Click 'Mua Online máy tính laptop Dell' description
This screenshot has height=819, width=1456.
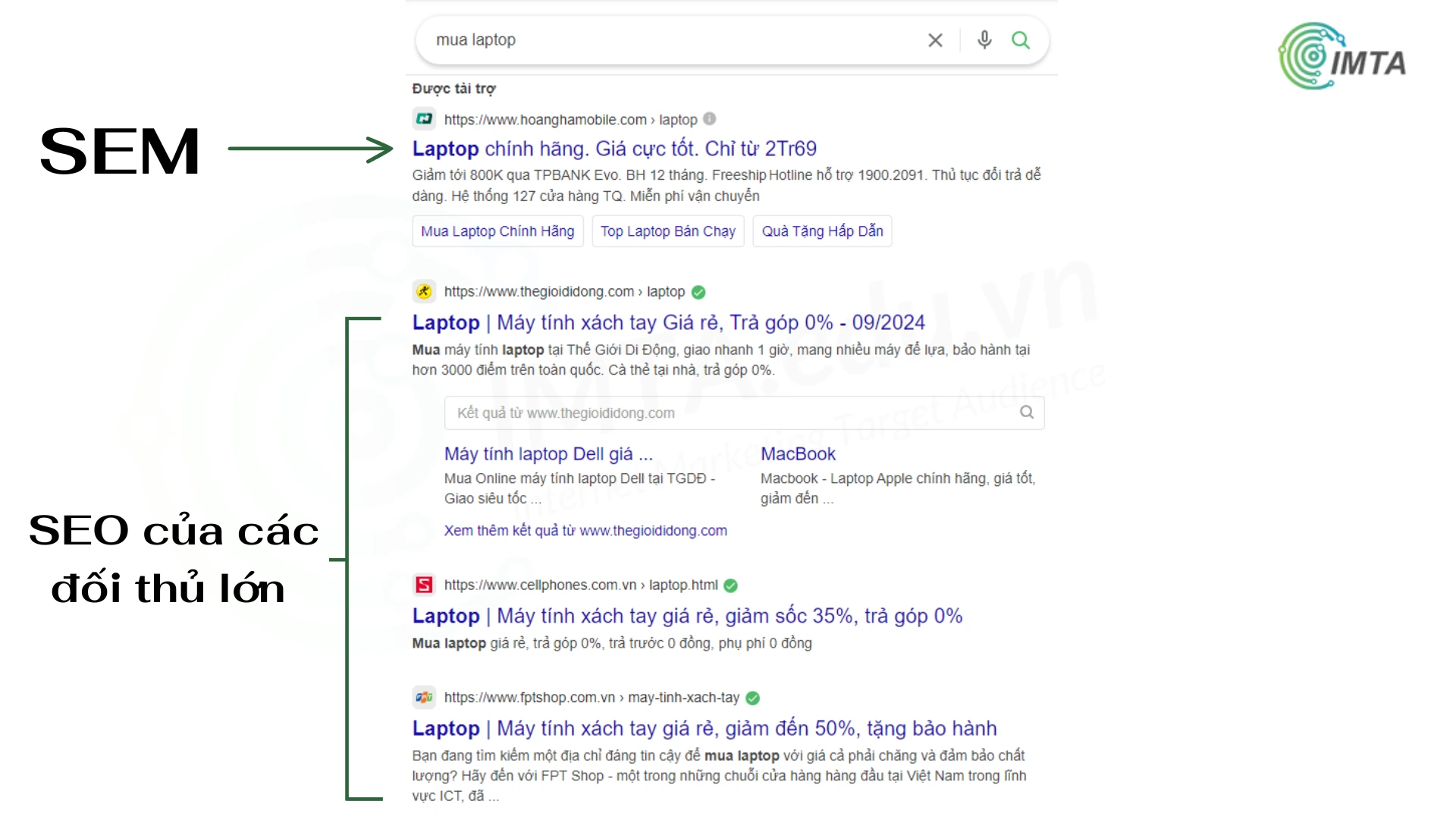tap(580, 488)
